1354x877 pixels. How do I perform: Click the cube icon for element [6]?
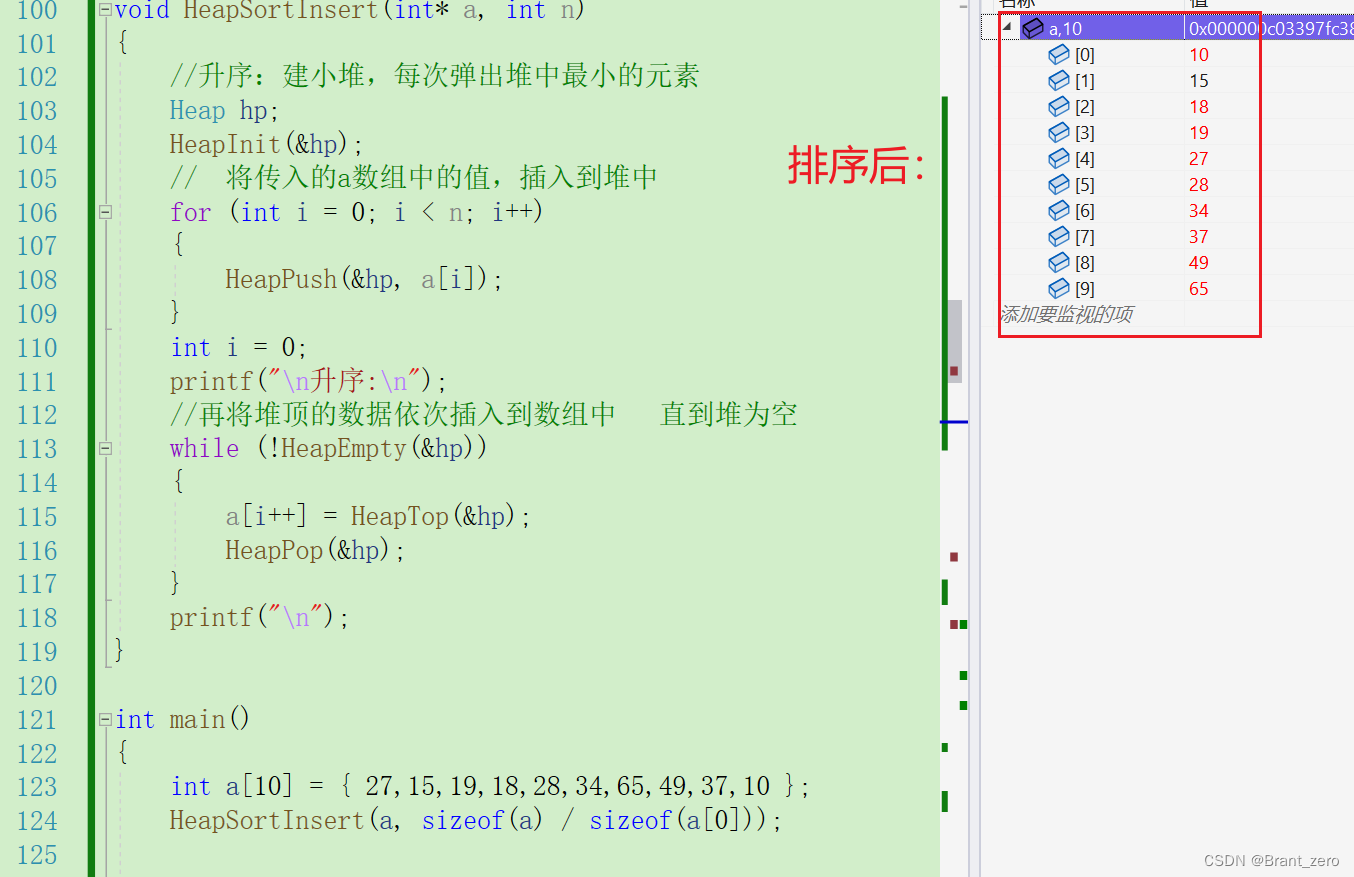click(1059, 211)
